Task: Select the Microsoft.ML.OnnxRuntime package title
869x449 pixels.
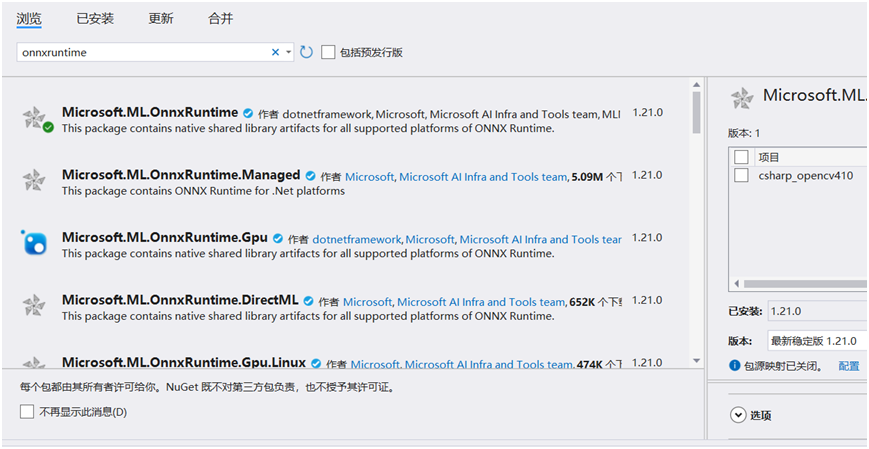Action: click(150, 113)
